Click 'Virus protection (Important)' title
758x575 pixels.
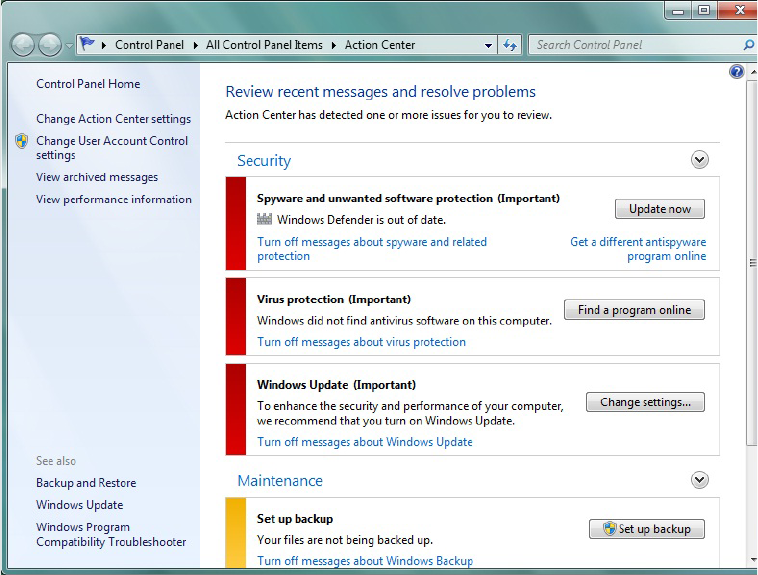tap(334, 299)
